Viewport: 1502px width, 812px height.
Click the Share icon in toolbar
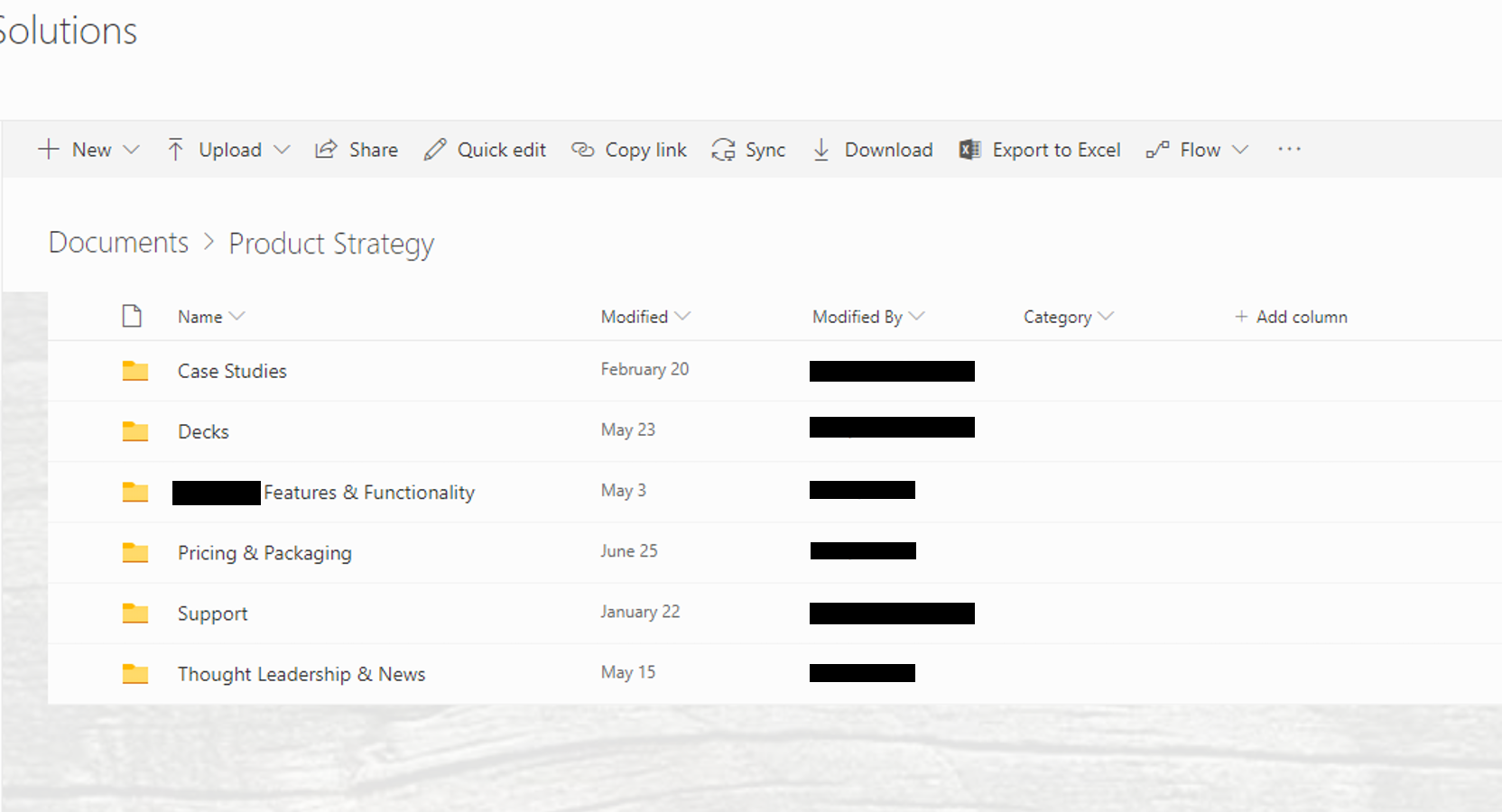[x=326, y=149]
